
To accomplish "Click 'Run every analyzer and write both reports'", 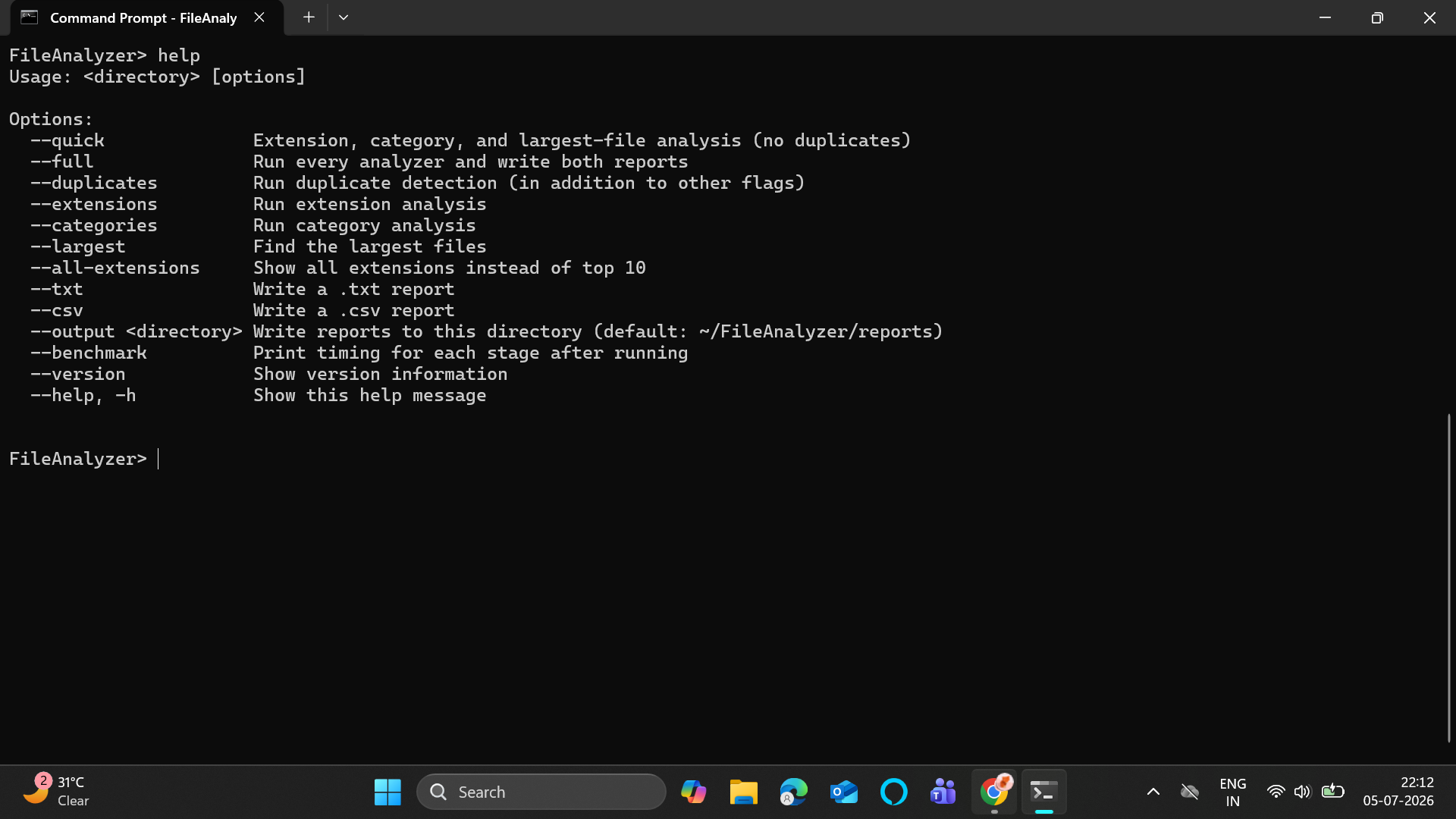I will (471, 162).
